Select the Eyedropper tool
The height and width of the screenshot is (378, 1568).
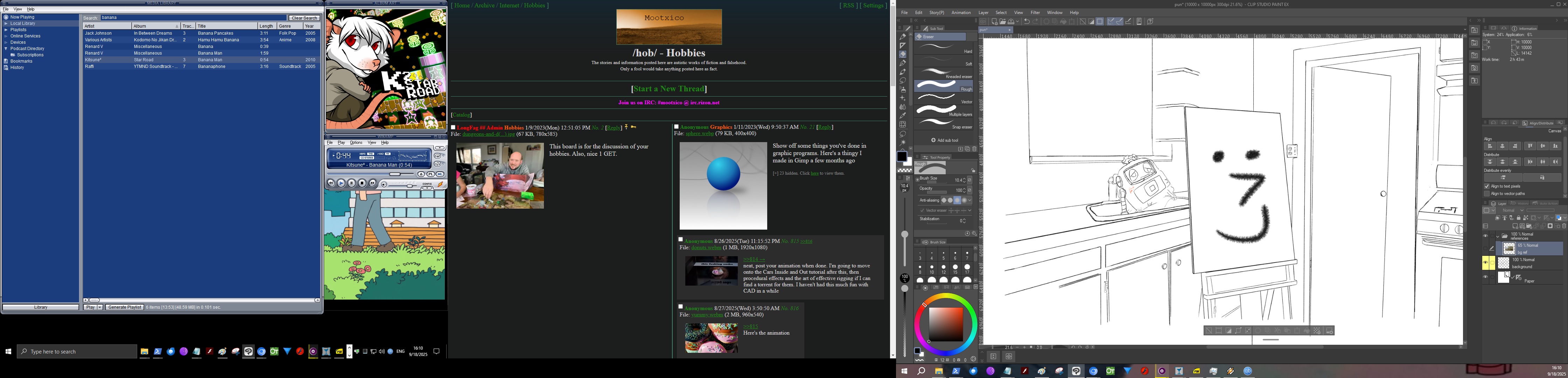coord(903,115)
